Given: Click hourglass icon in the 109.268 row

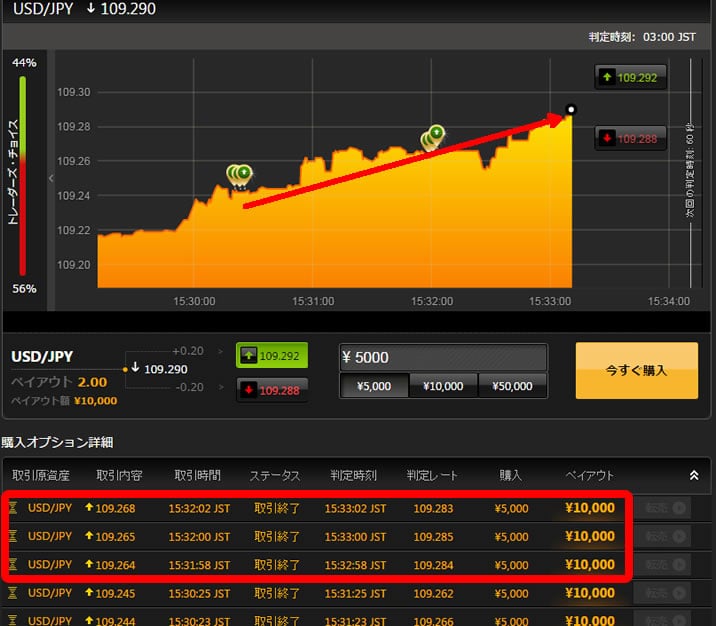Looking at the screenshot, I should pyautogui.click(x=13, y=507).
